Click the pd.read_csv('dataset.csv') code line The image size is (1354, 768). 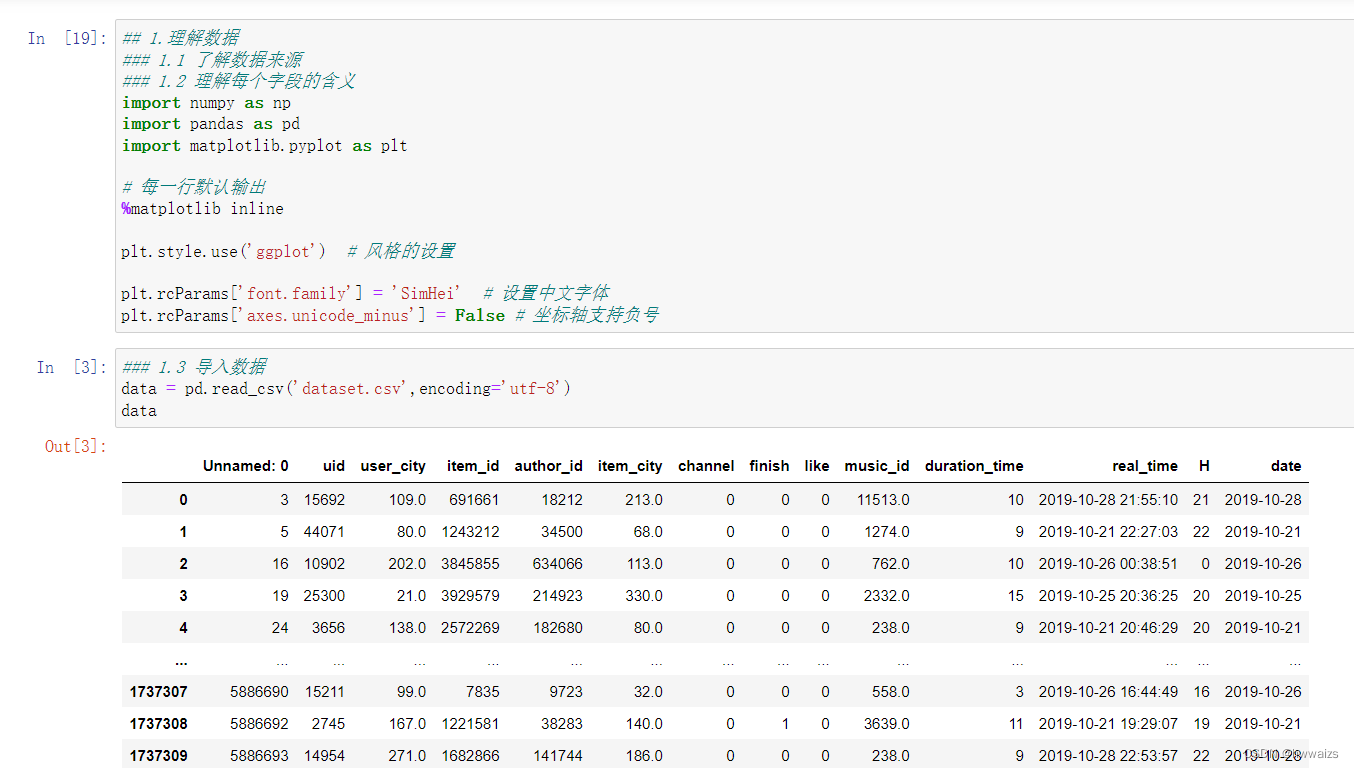click(346, 388)
